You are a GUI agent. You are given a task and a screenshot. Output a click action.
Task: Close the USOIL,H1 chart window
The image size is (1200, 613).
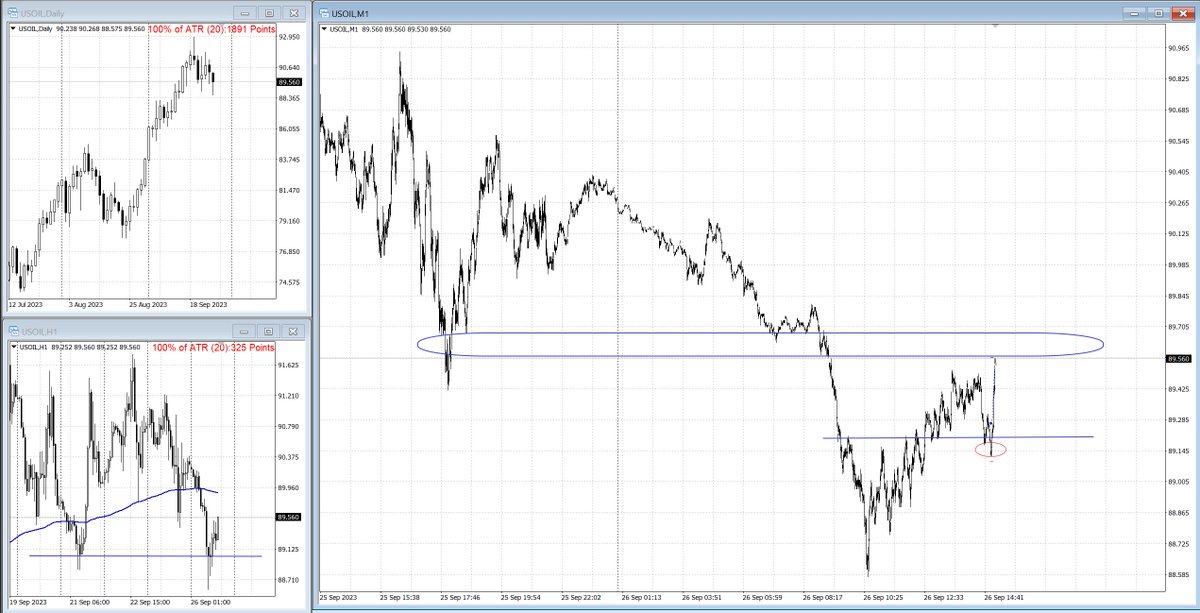tap(293, 331)
